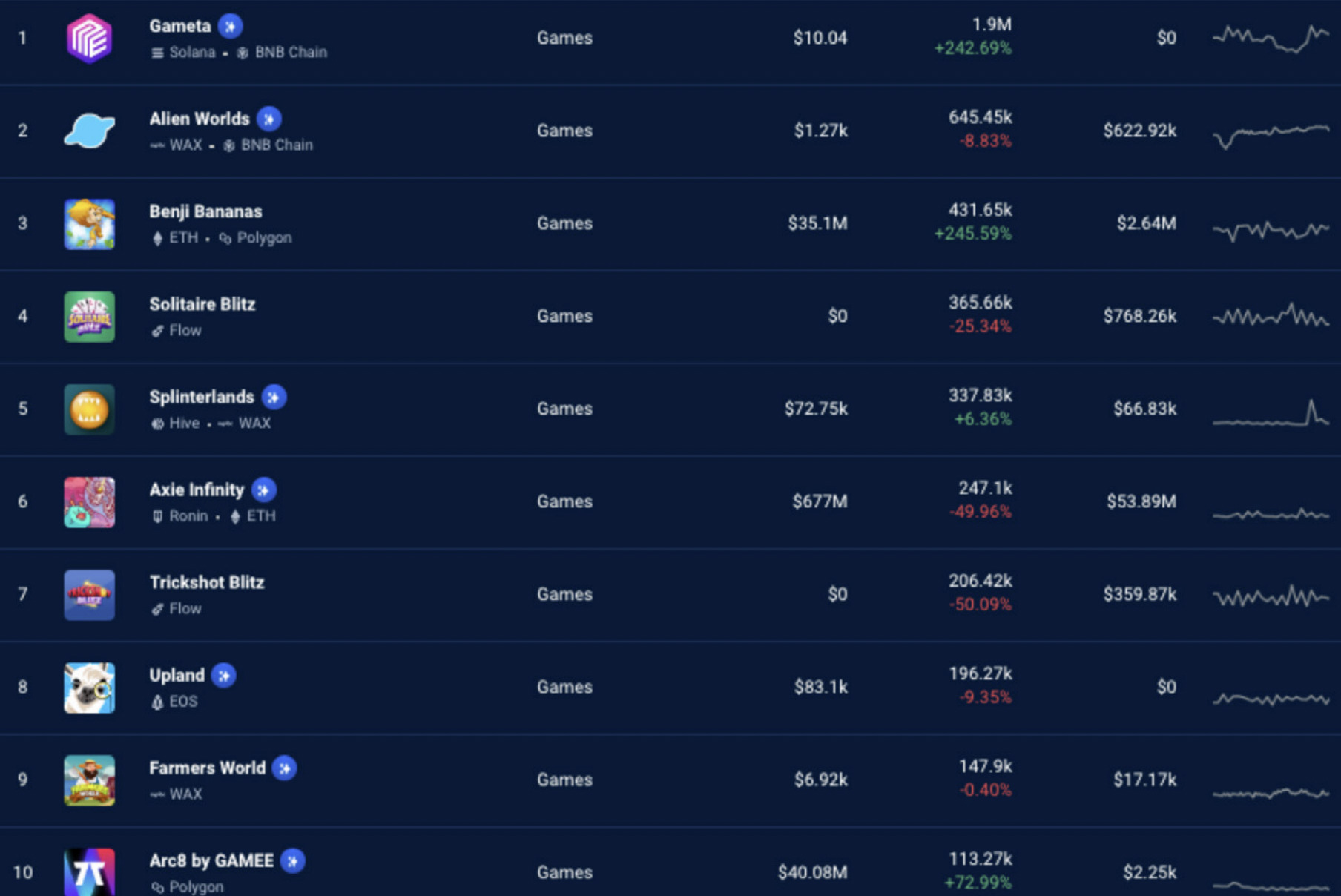Click the 1.9M users value for Gameta
This screenshot has width=1341, height=896.
pos(992,24)
